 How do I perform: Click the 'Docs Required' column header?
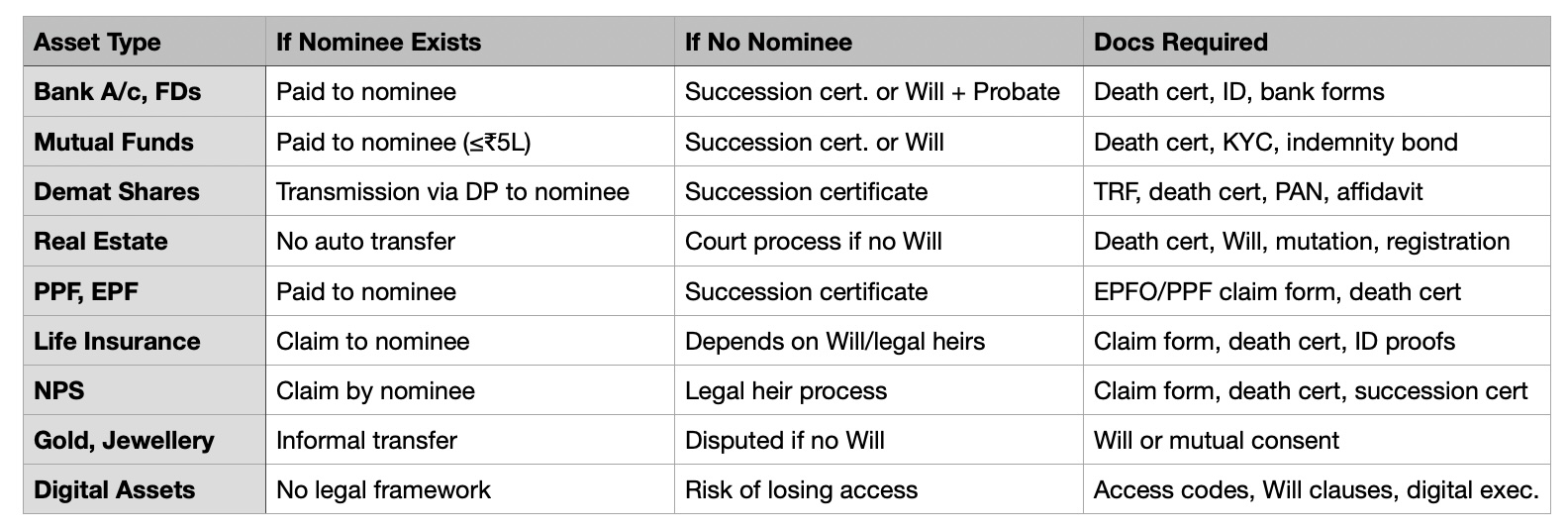pyautogui.click(x=1317, y=42)
